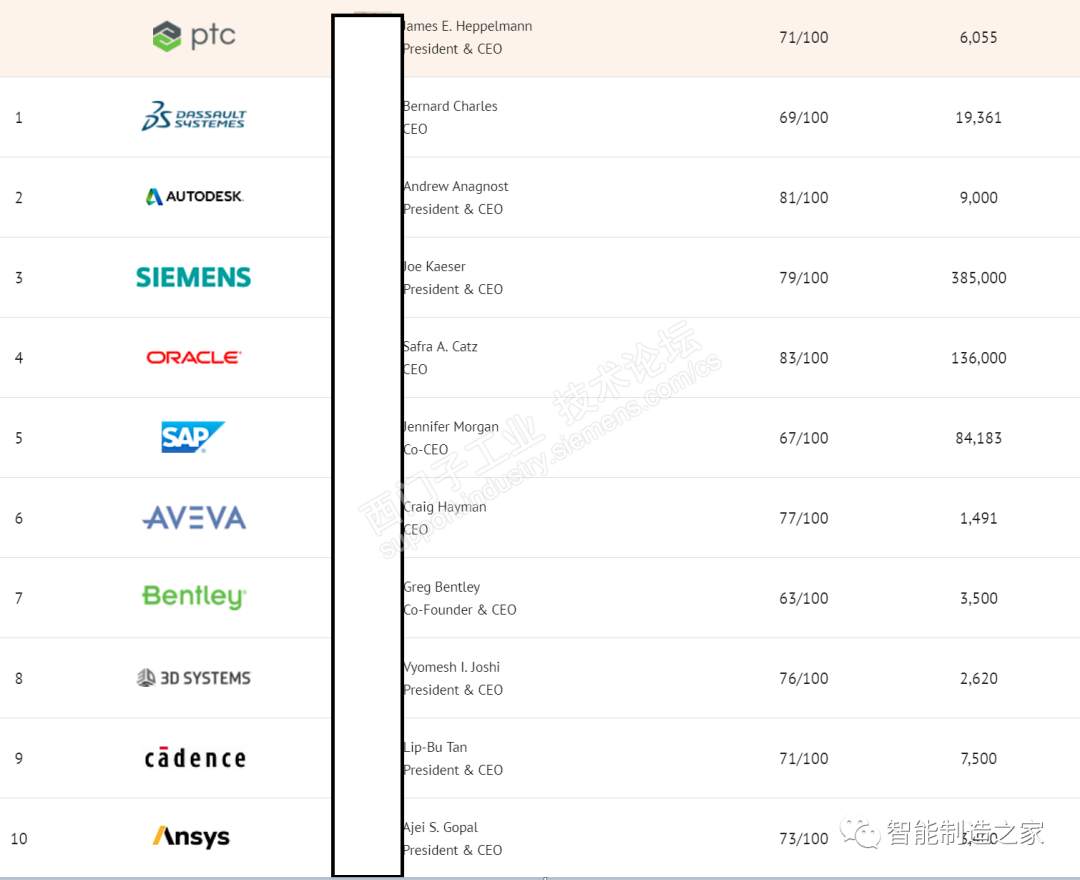Image resolution: width=1080 pixels, height=880 pixels.
Task: Select the Siemens logo
Action: [194, 277]
